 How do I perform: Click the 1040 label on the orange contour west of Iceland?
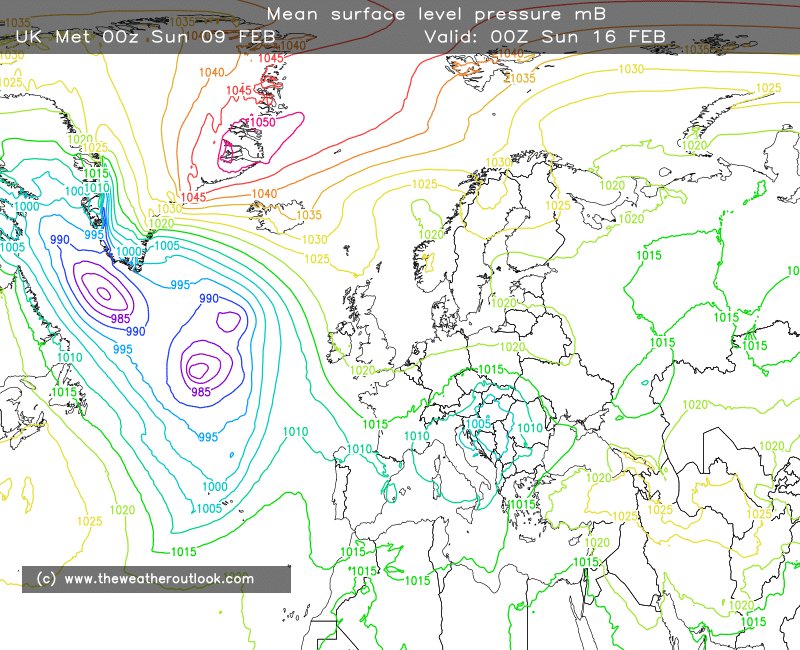coord(264,193)
